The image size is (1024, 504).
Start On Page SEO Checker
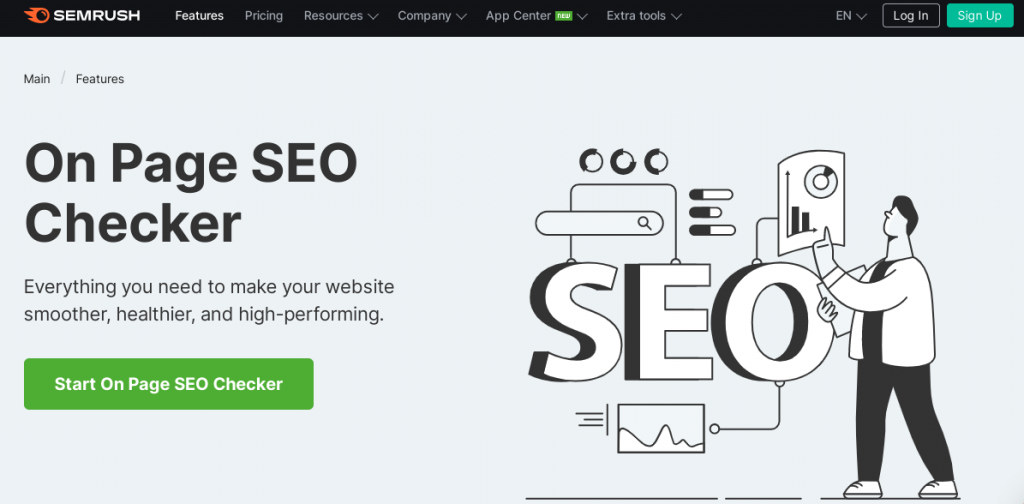point(168,384)
